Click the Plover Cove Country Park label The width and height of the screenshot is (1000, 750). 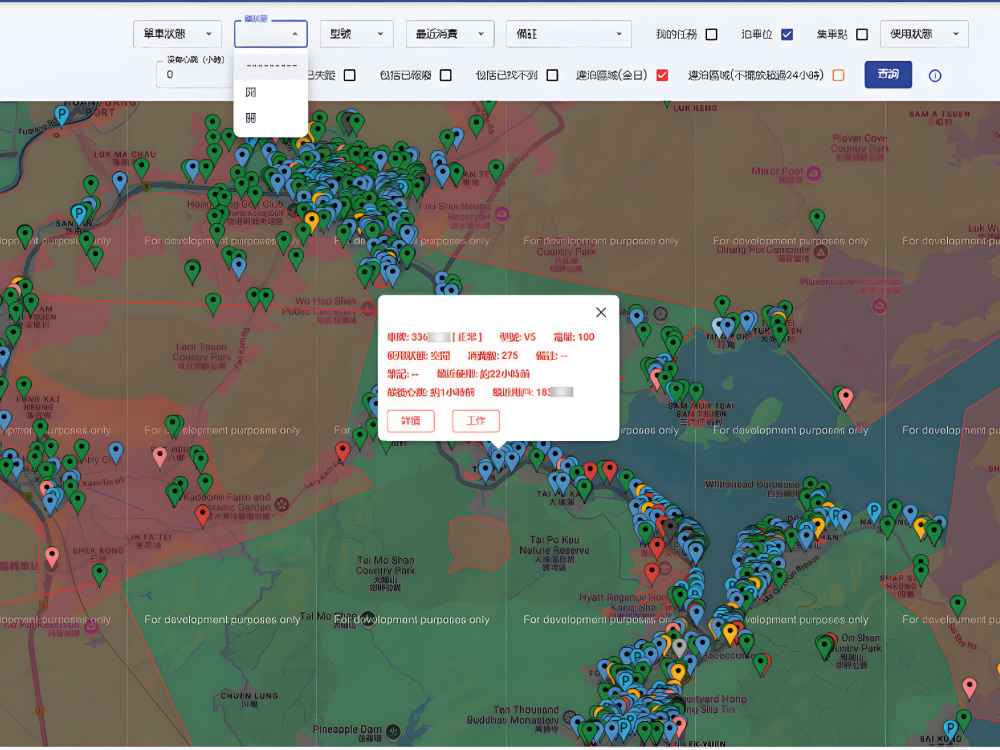click(x=859, y=146)
